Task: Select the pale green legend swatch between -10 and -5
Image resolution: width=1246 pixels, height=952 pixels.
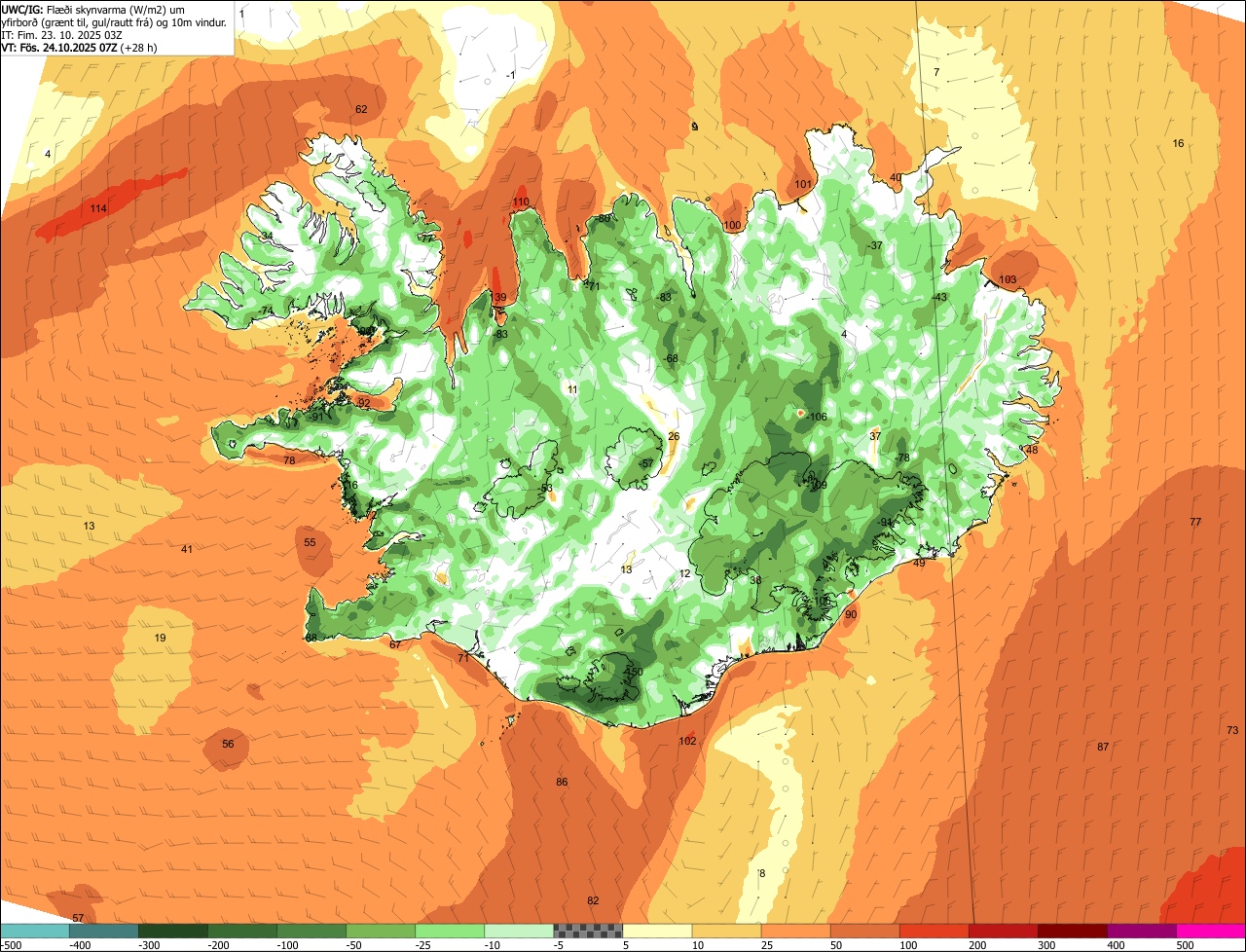Action: (x=519, y=931)
